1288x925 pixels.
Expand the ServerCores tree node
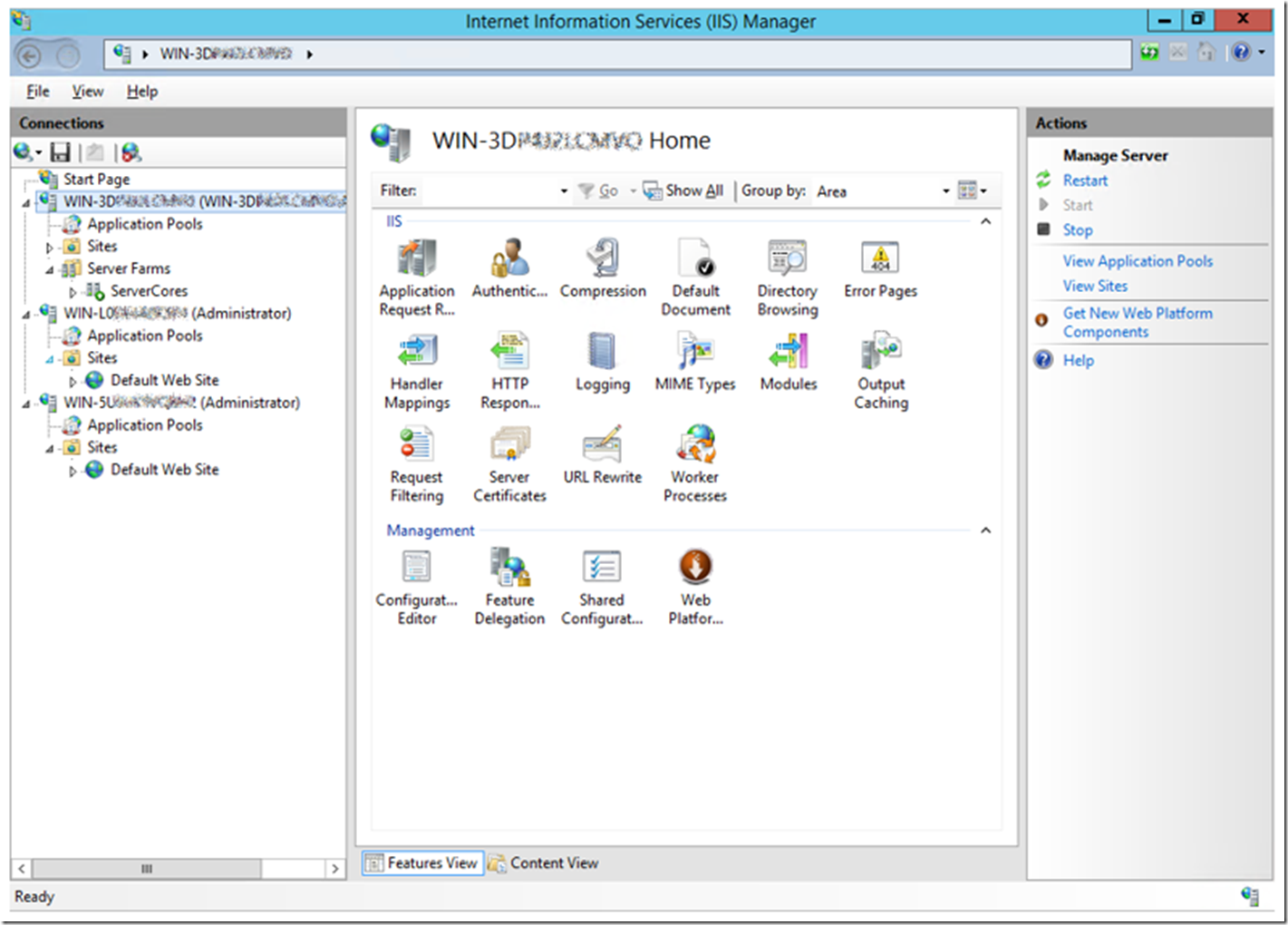73,292
